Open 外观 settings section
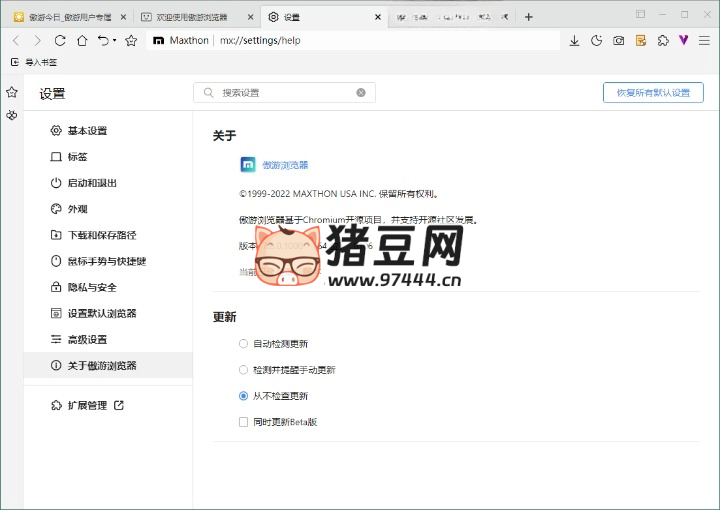 pyautogui.click(x=108, y=209)
